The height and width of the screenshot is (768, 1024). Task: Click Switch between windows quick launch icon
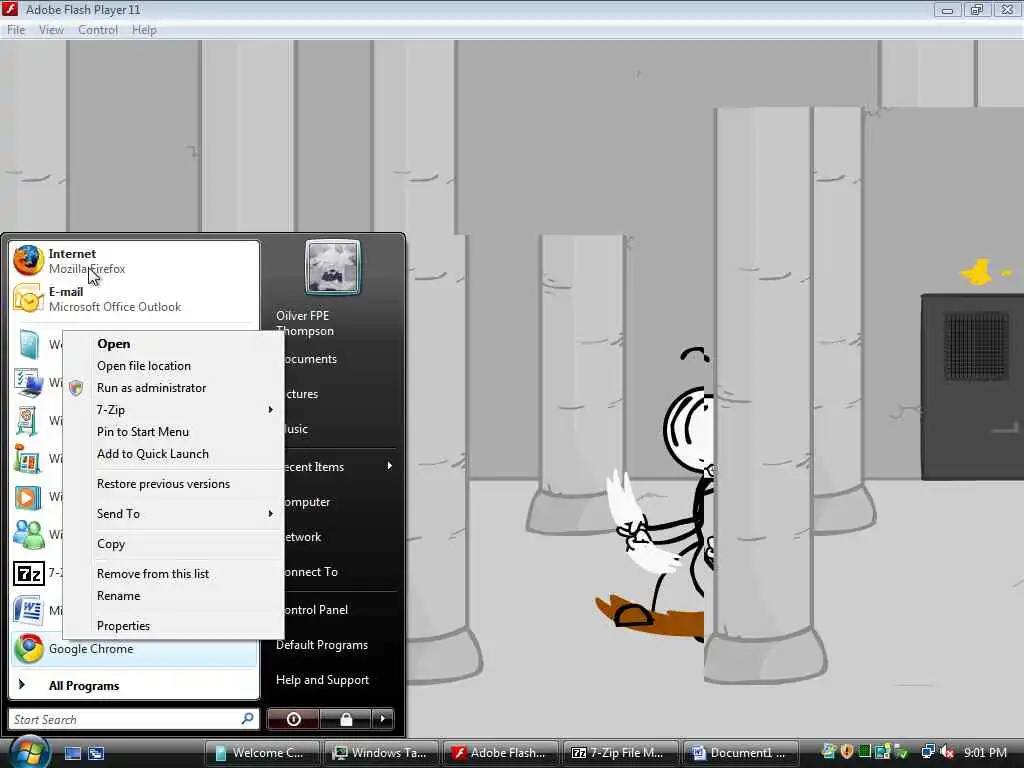point(96,753)
